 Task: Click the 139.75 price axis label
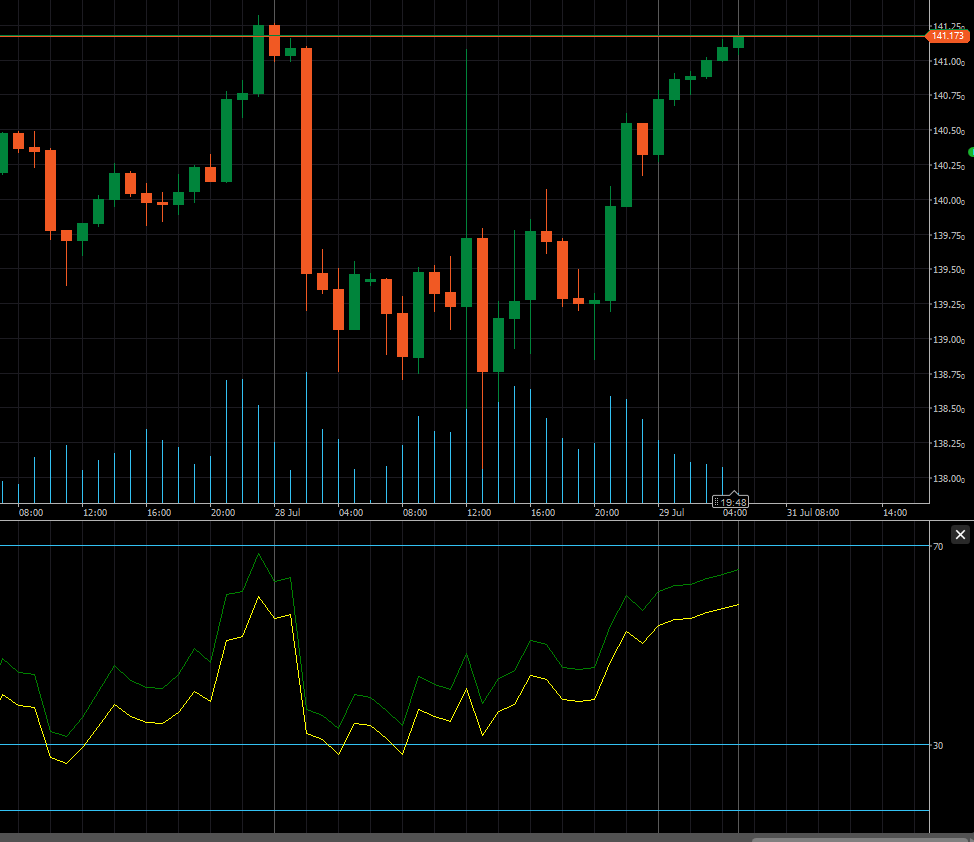(x=949, y=236)
